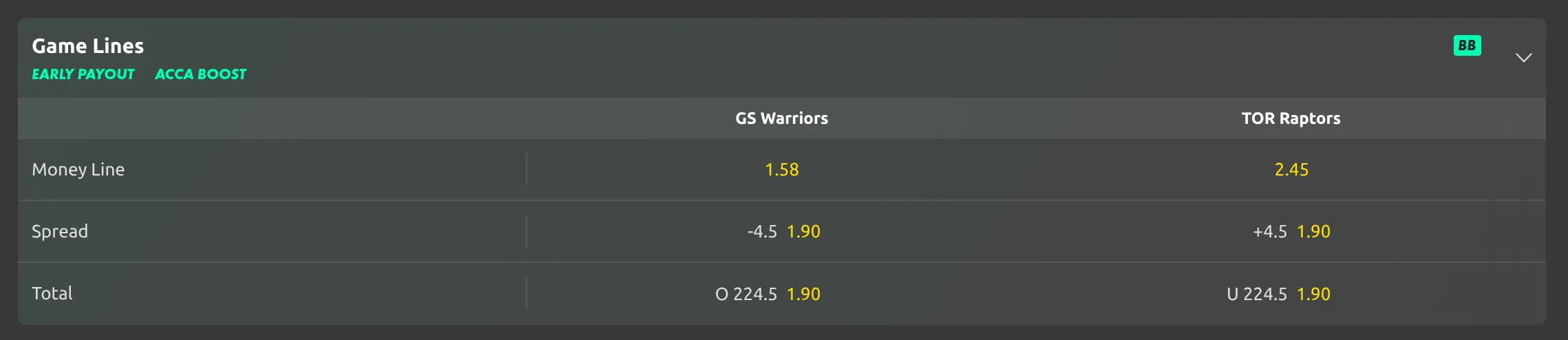The height and width of the screenshot is (340, 1568).
Task: Open the ACCA BOOST promo label
Action: [x=200, y=74]
